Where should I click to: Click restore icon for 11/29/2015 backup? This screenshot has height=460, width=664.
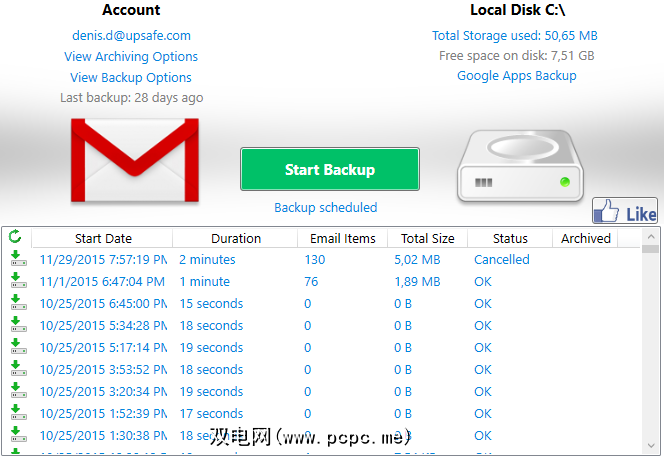[17, 260]
